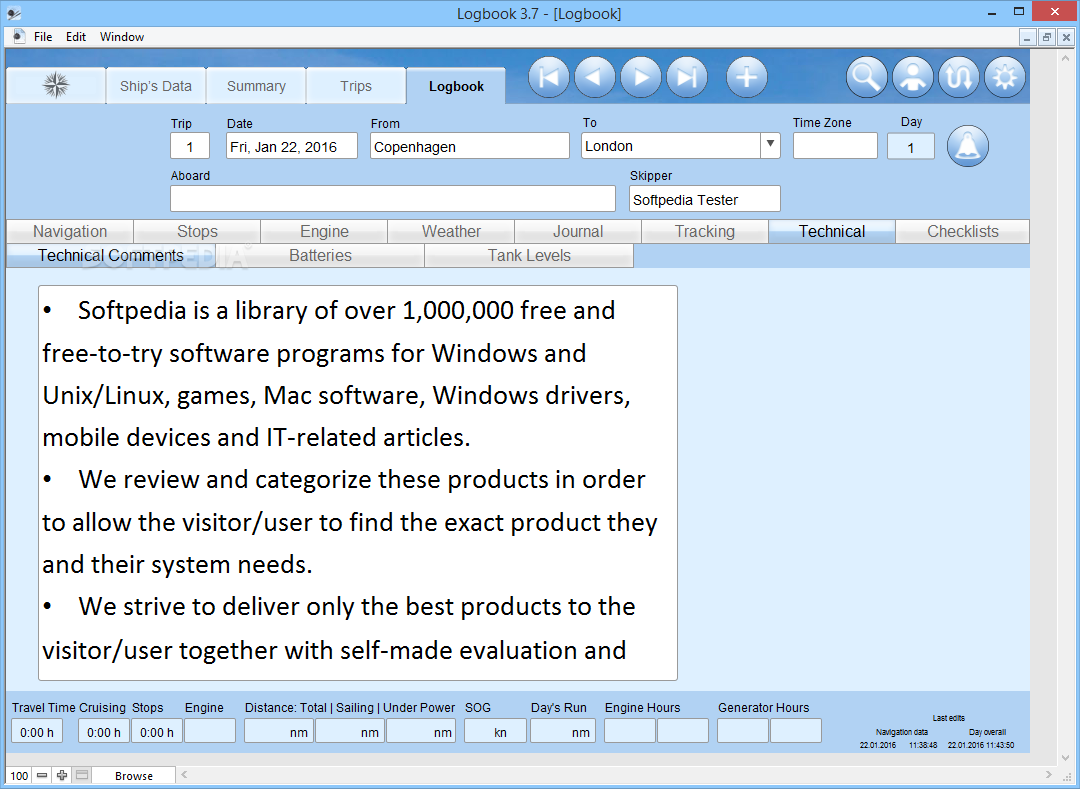Viewport: 1080px width, 789px height.
Task: Open the File menu
Action: [43, 36]
